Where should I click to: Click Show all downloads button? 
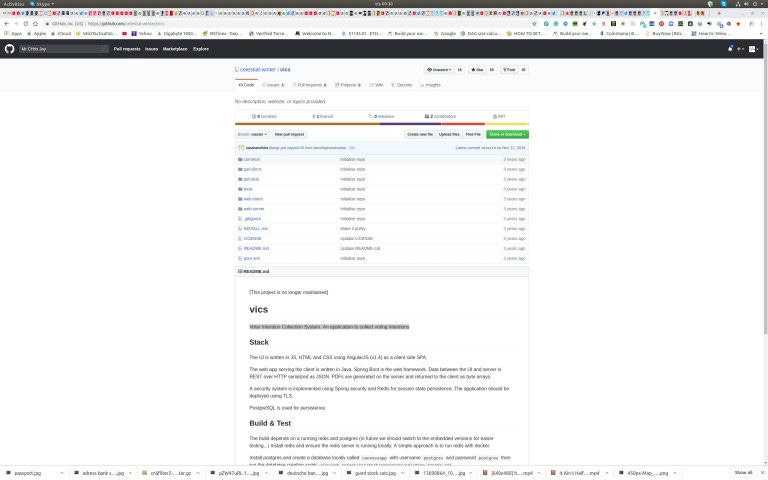pos(743,473)
